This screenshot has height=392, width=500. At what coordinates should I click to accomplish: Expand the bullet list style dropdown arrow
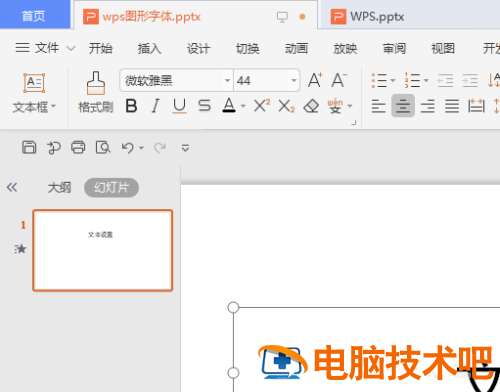click(x=392, y=80)
